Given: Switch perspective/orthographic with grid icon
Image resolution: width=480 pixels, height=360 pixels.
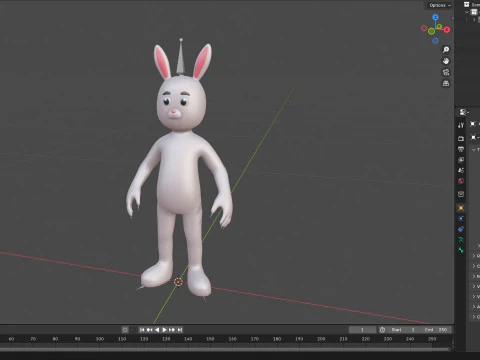Looking at the screenshot, I should pos(446,83).
